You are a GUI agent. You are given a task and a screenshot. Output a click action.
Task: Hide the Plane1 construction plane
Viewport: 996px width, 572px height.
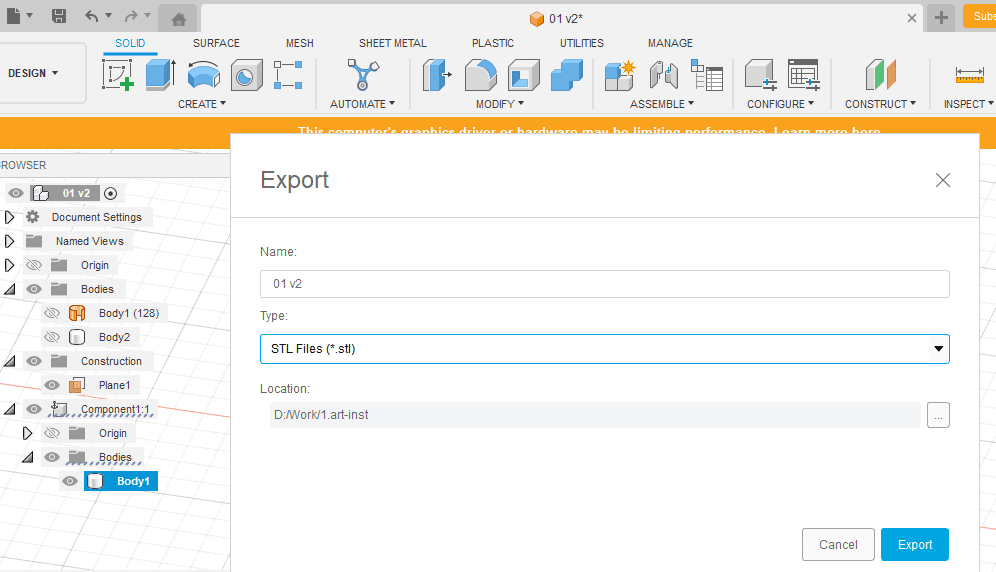click(x=52, y=385)
